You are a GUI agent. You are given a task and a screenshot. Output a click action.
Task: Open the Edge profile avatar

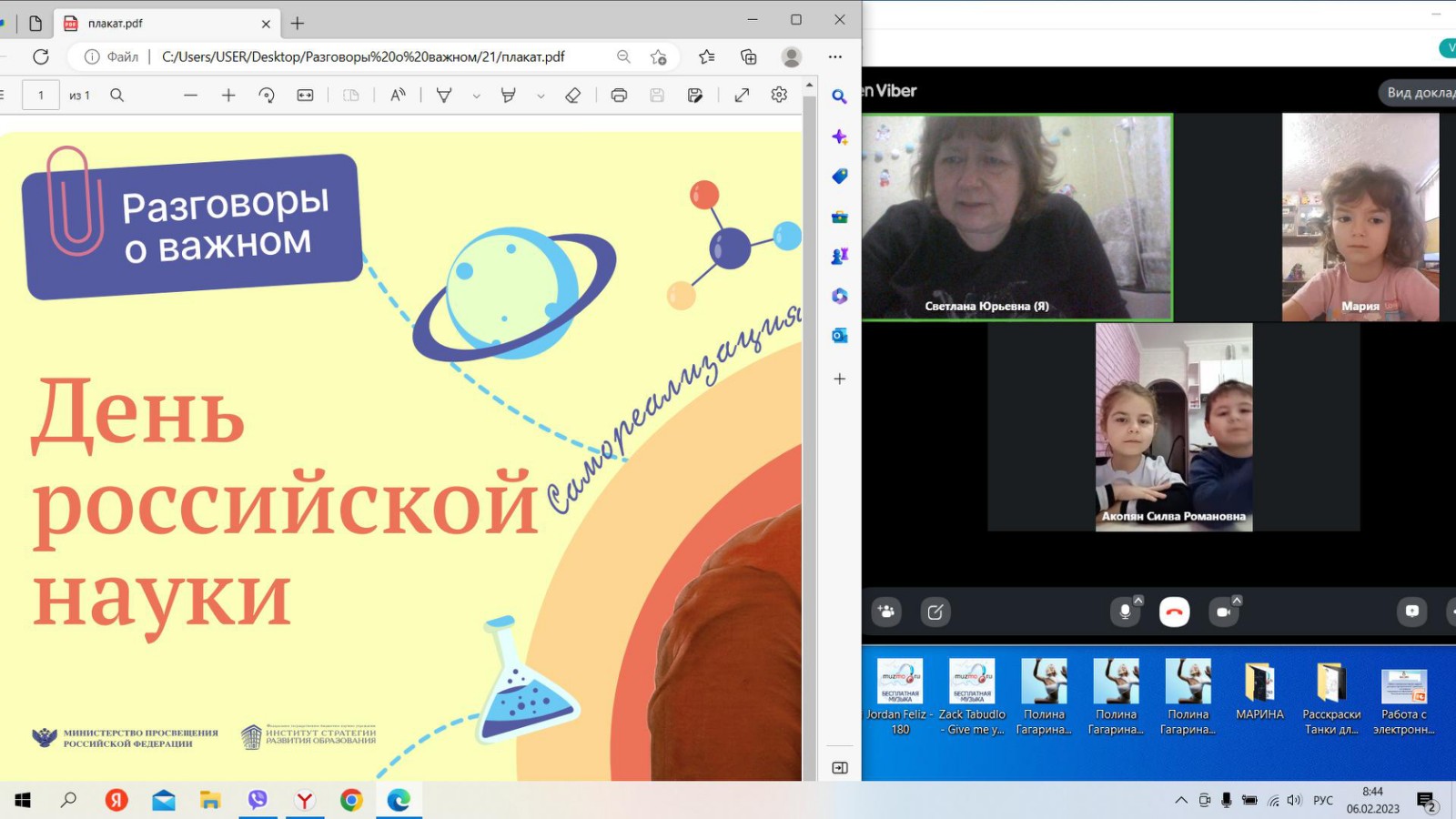(792, 56)
